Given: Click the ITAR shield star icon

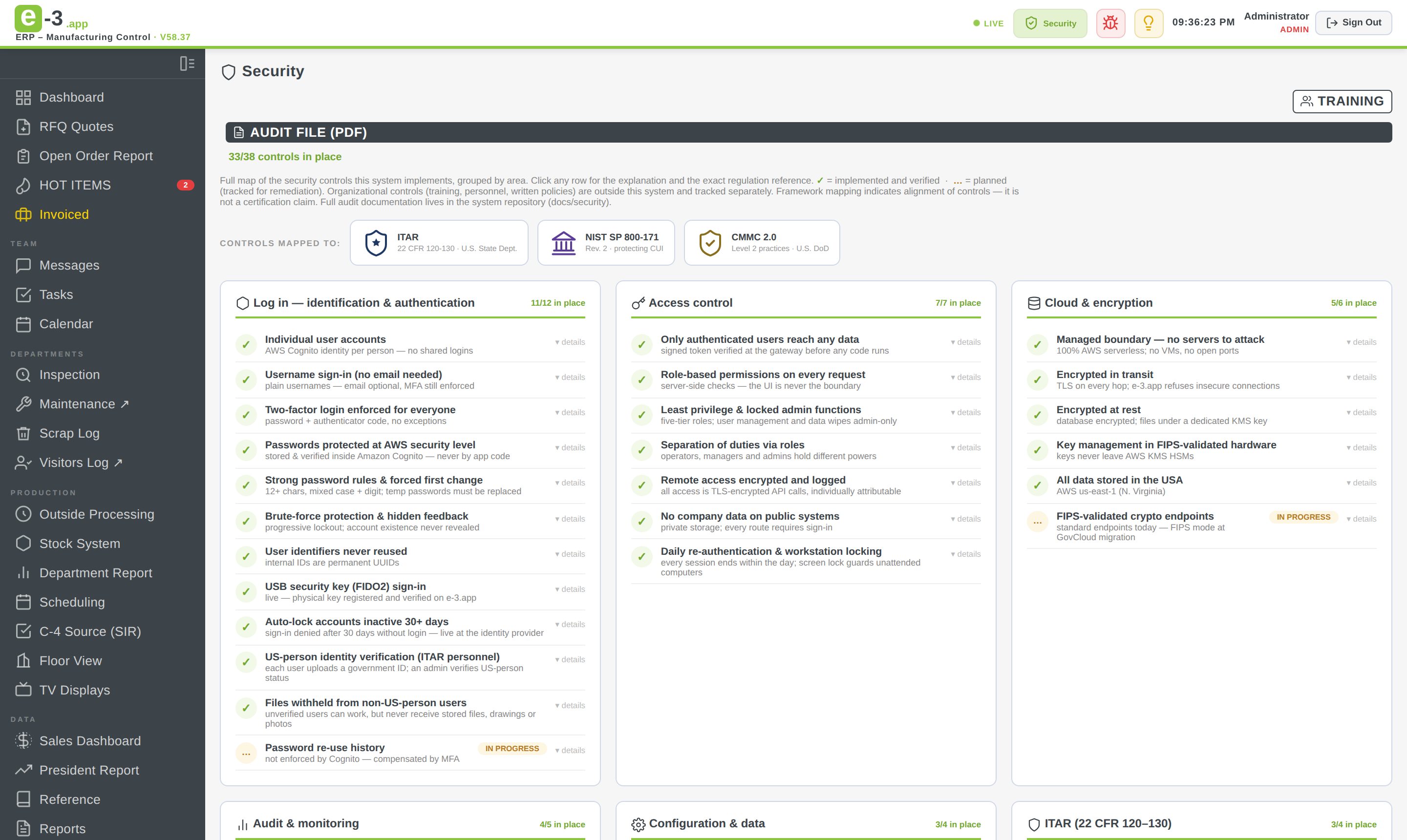Looking at the screenshot, I should tap(376, 243).
